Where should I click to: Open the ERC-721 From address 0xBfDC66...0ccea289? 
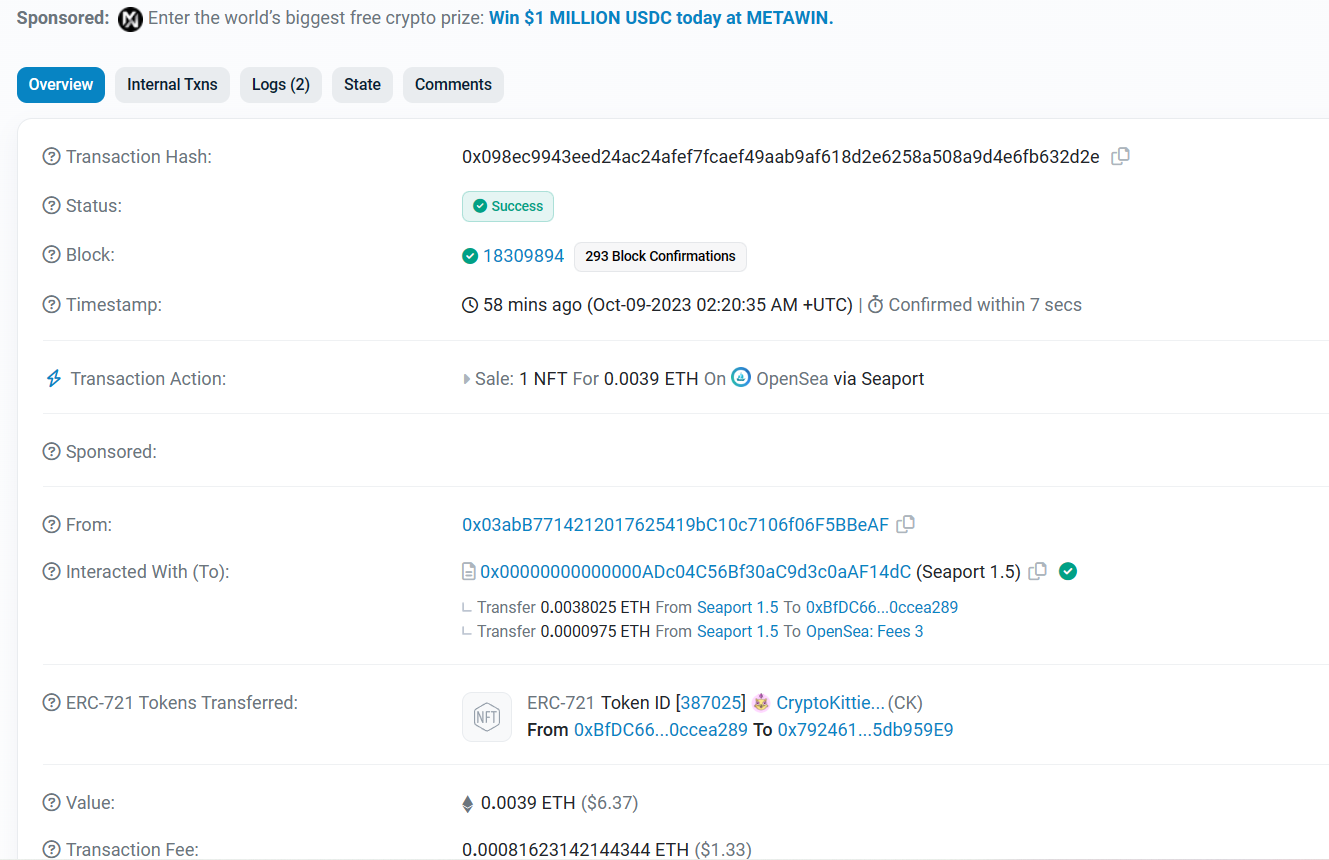tap(661, 730)
